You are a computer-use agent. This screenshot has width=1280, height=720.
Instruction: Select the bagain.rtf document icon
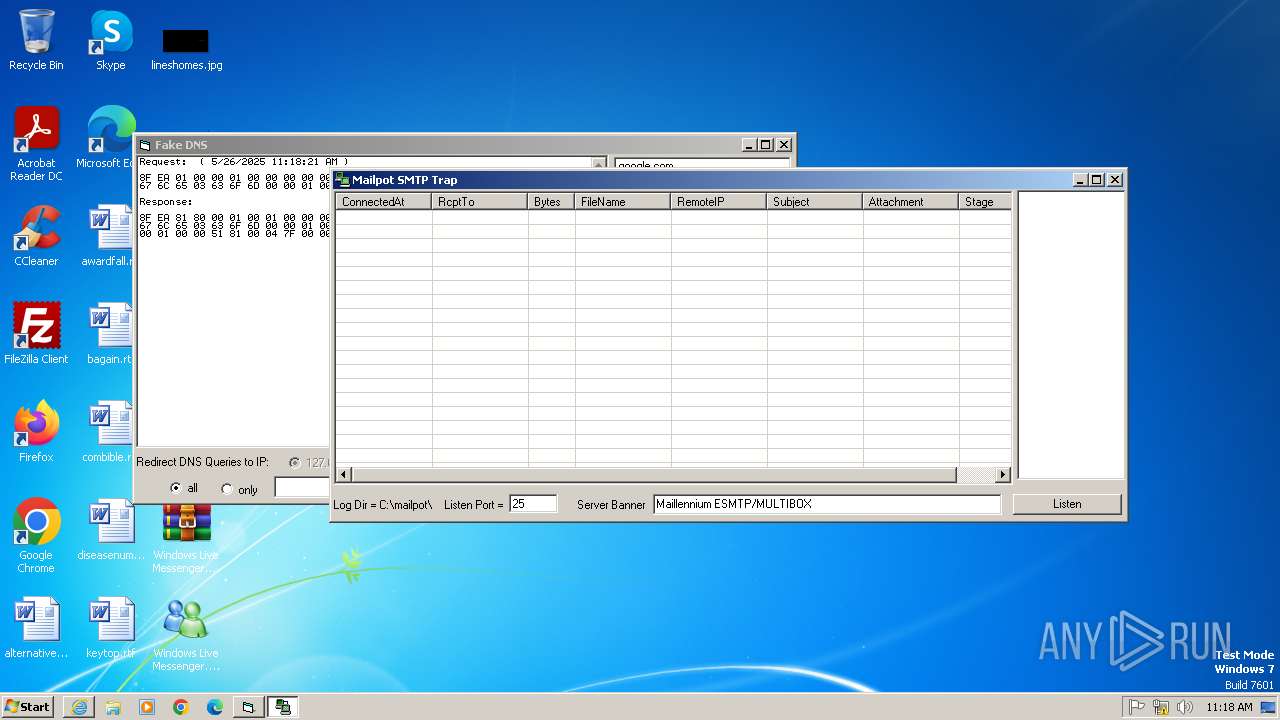[x=108, y=334]
